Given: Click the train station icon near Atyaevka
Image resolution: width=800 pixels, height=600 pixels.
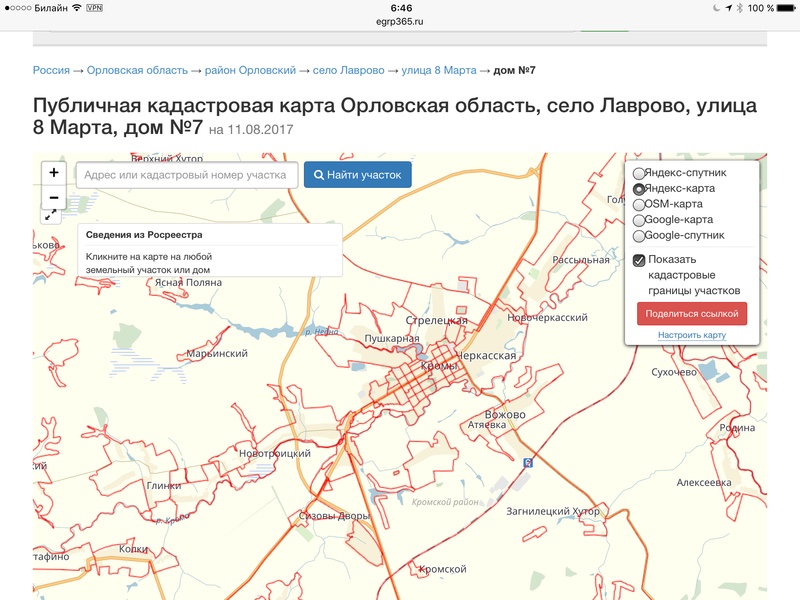Looking at the screenshot, I should click(x=528, y=463).
